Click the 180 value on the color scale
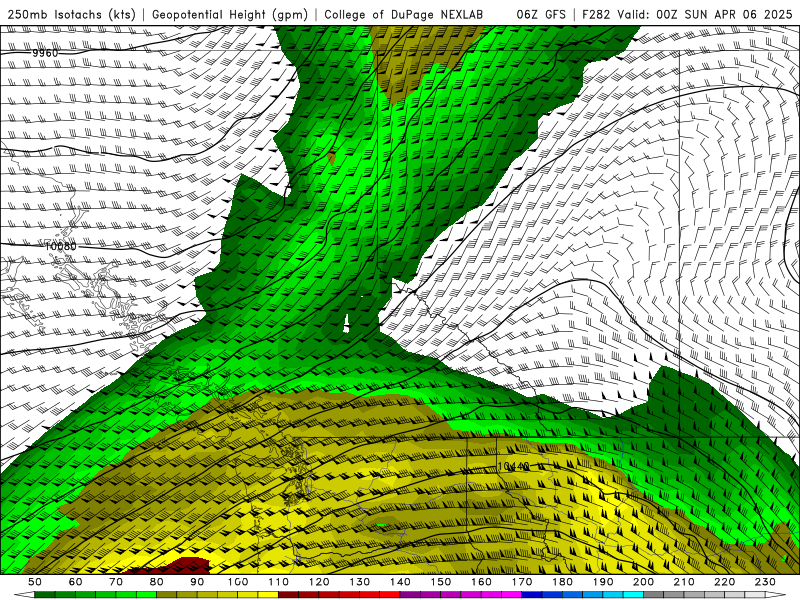 (x=562, y=582)
